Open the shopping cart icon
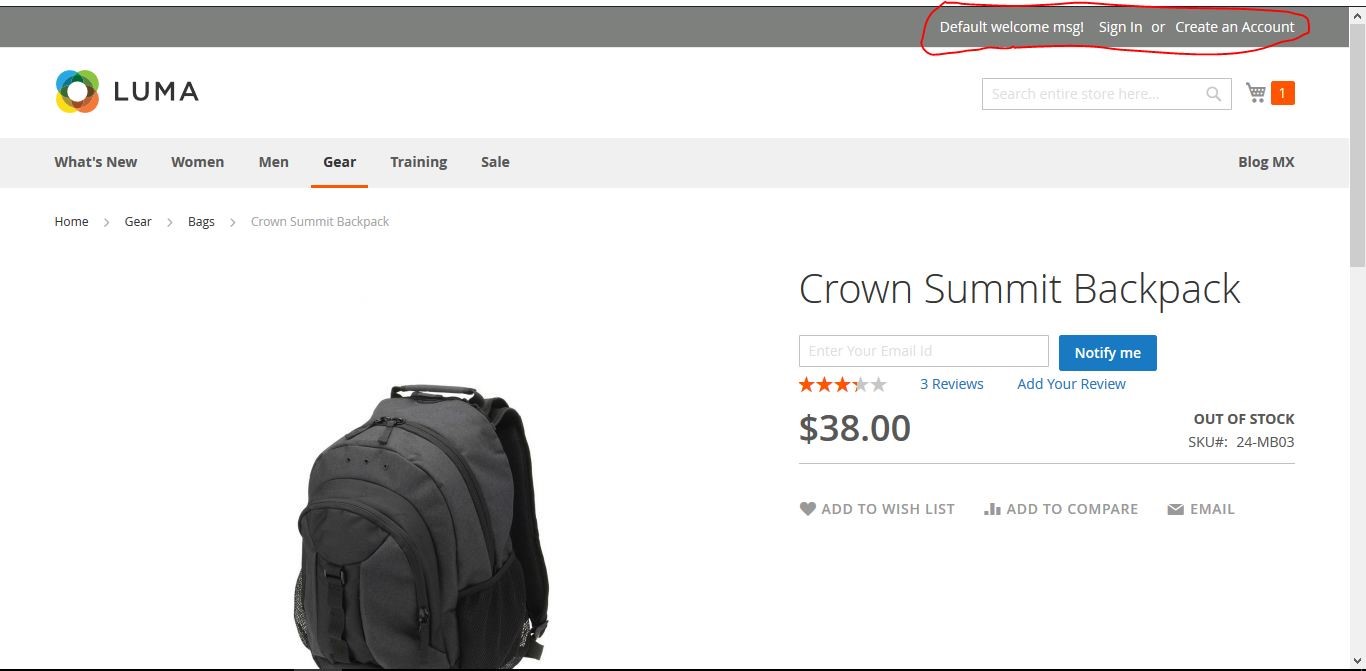This screenshot has width=1366, height=671. (1256, 93)
